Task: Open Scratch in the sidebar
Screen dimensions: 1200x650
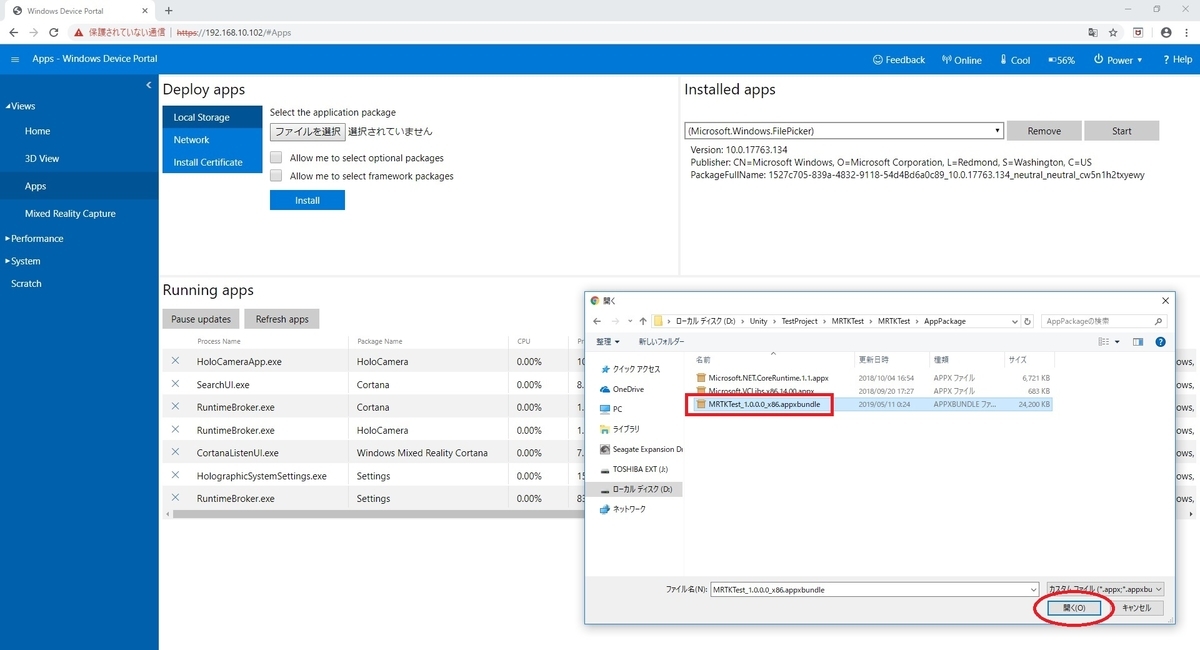Action: point(26,283)
